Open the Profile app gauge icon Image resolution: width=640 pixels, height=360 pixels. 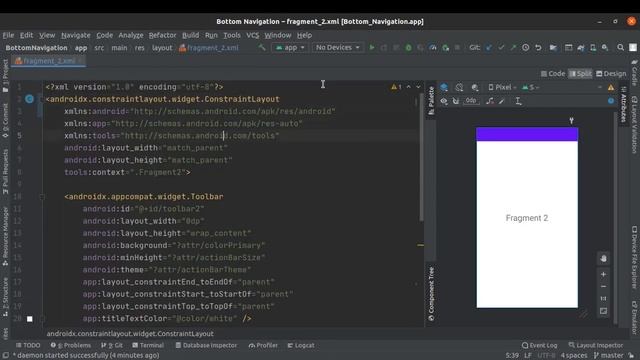coord(433,48)
